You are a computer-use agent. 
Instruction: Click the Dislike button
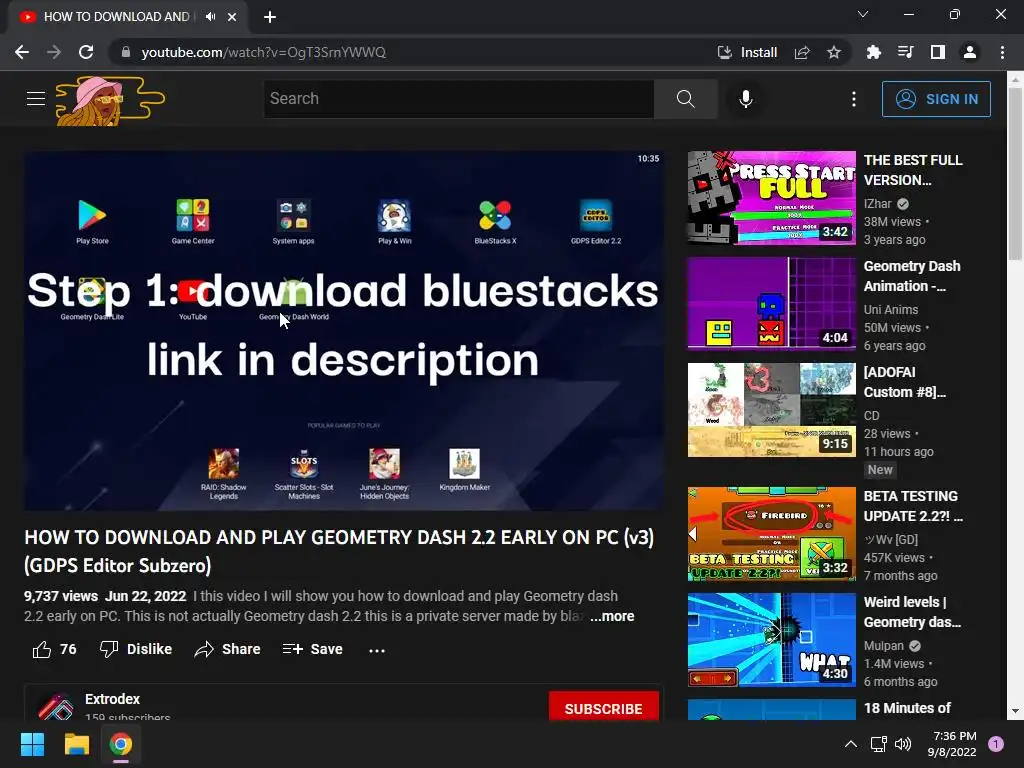coord(136,649)
